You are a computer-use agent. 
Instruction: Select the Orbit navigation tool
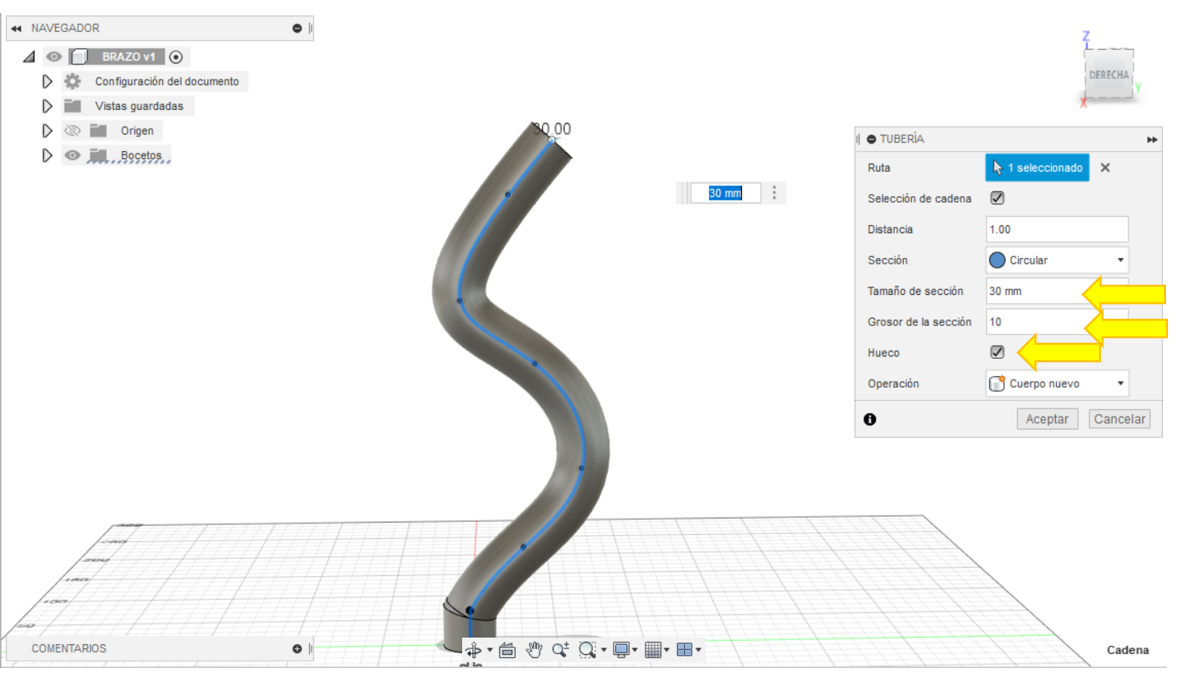tap(473, 650)
